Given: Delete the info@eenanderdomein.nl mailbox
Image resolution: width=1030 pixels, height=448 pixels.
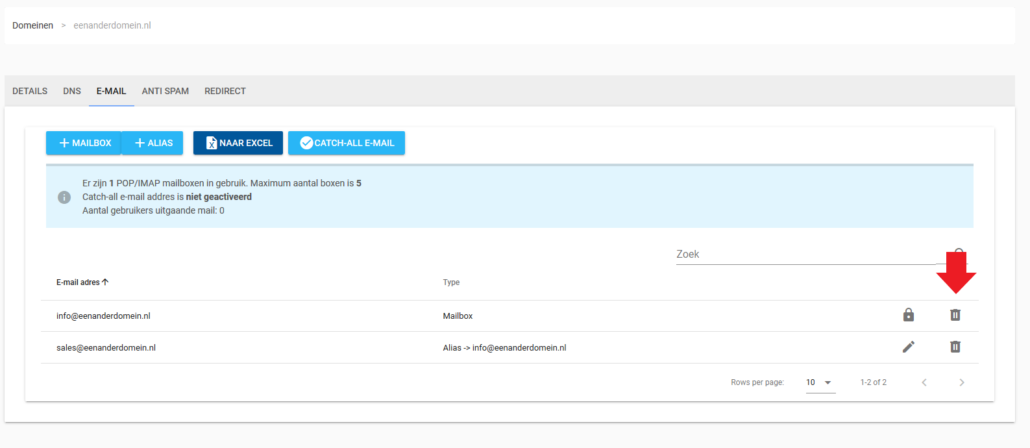Looking at the screenshot, I should pos(954,315).
